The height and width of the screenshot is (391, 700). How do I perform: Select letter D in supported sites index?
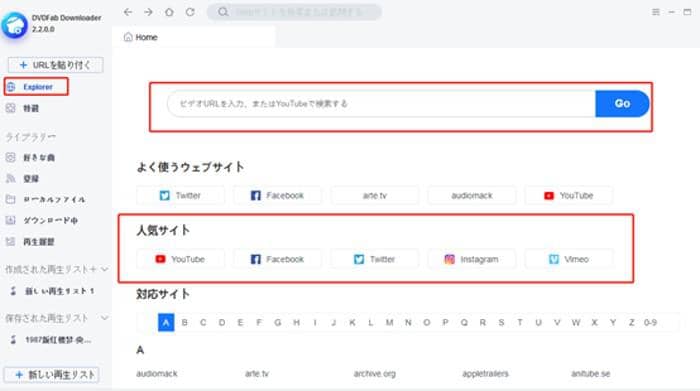click(x=222, y=322)
